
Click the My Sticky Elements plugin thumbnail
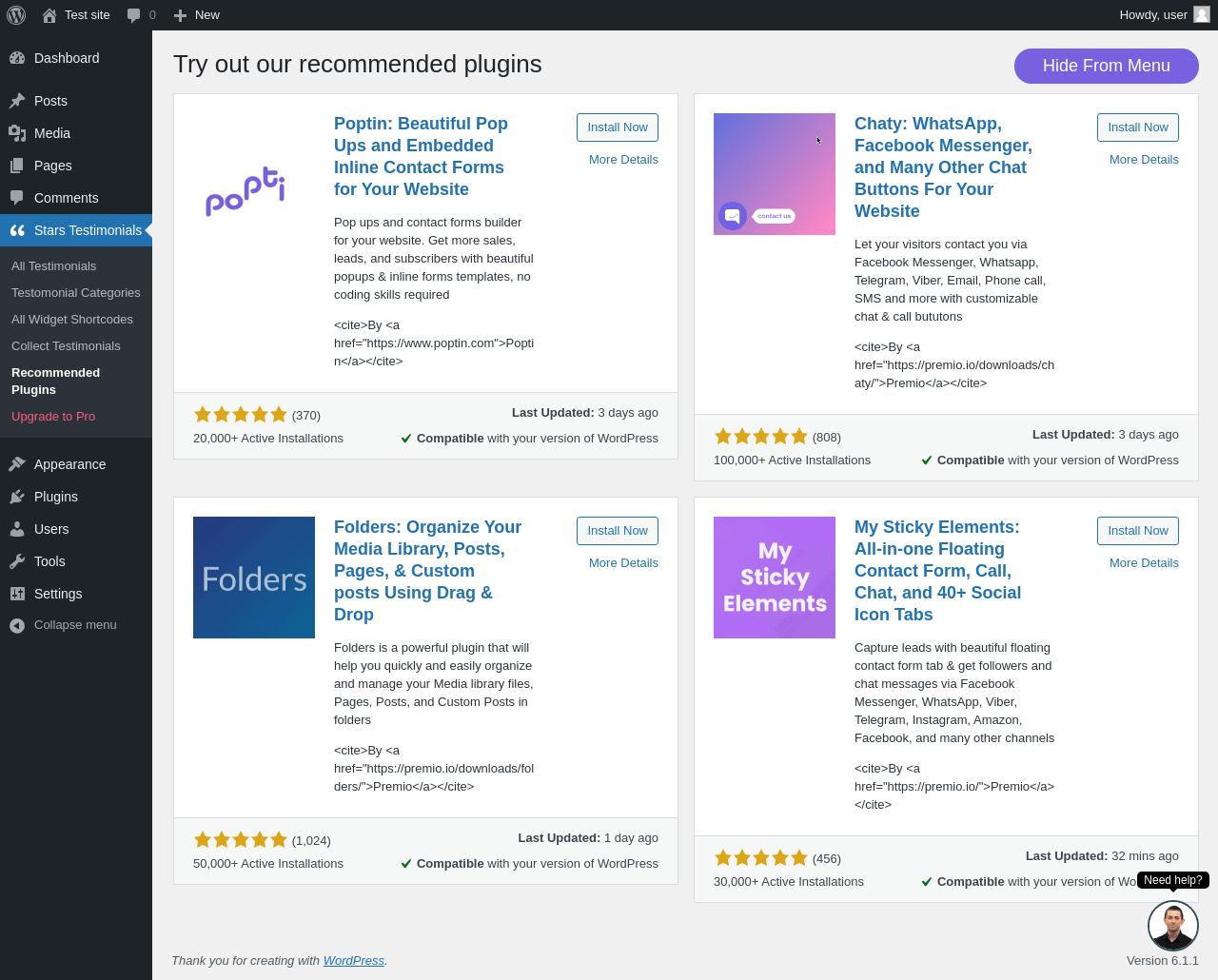pyautogui.click(x=775, y=578)
